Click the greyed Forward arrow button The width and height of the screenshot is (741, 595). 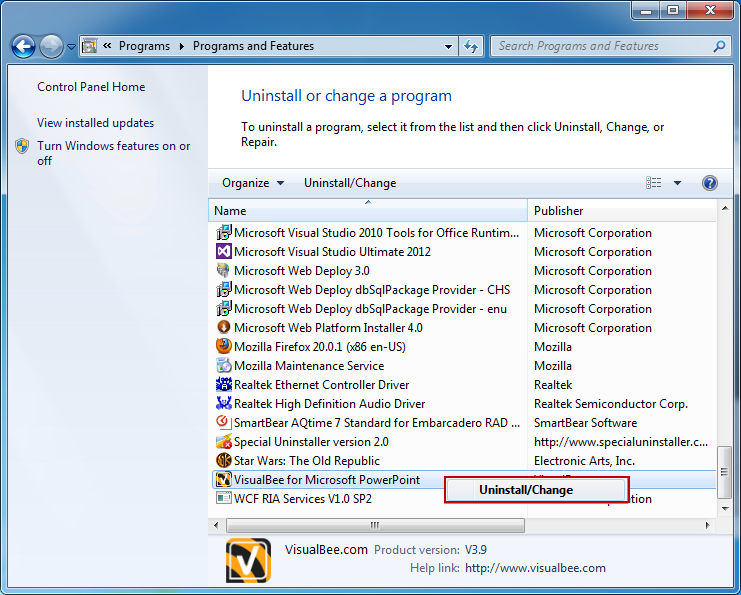click(51, 47)
